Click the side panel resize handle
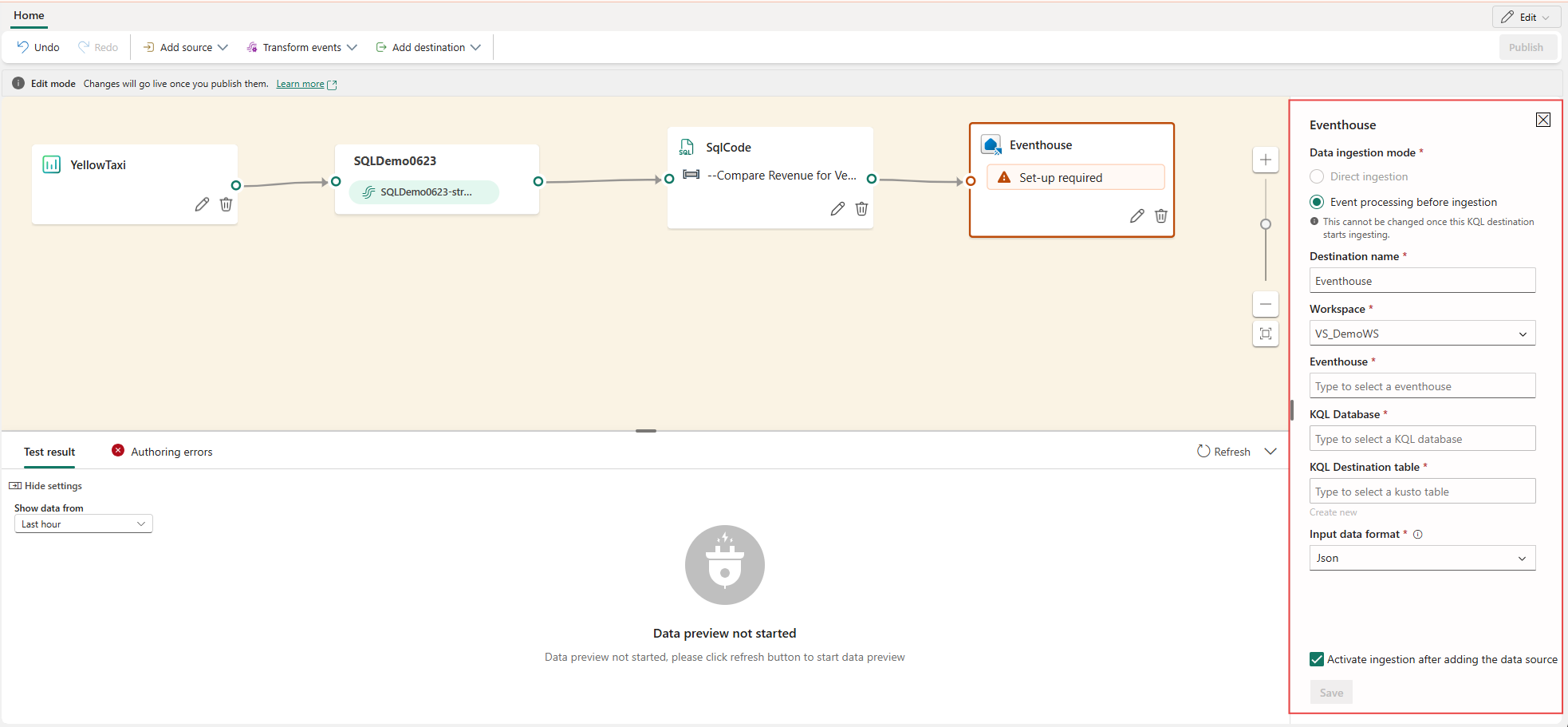Viewport: 1568px width, 727px height. click(1291, 410)
